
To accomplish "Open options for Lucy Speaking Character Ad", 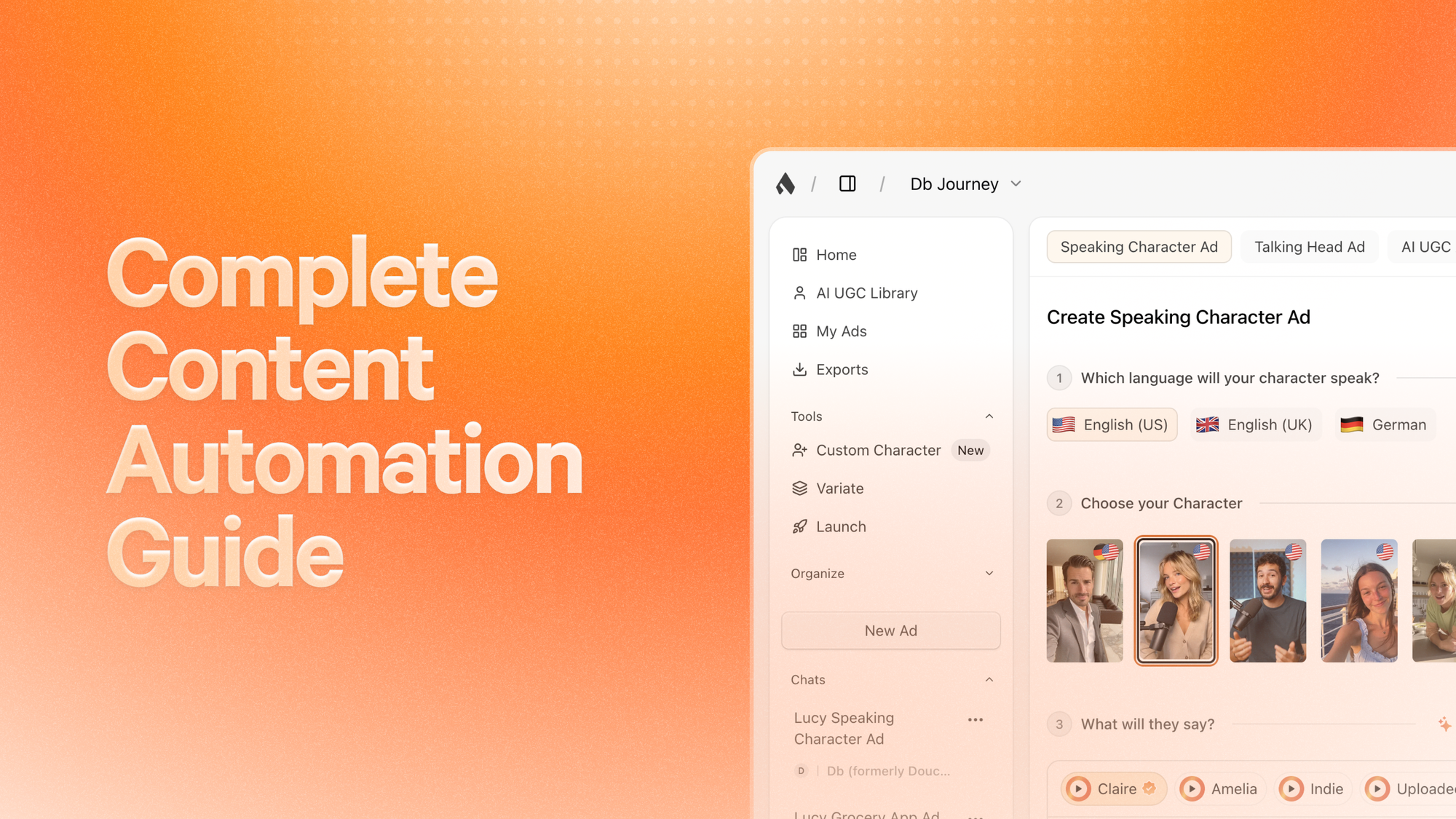I will tap(976, 720).
